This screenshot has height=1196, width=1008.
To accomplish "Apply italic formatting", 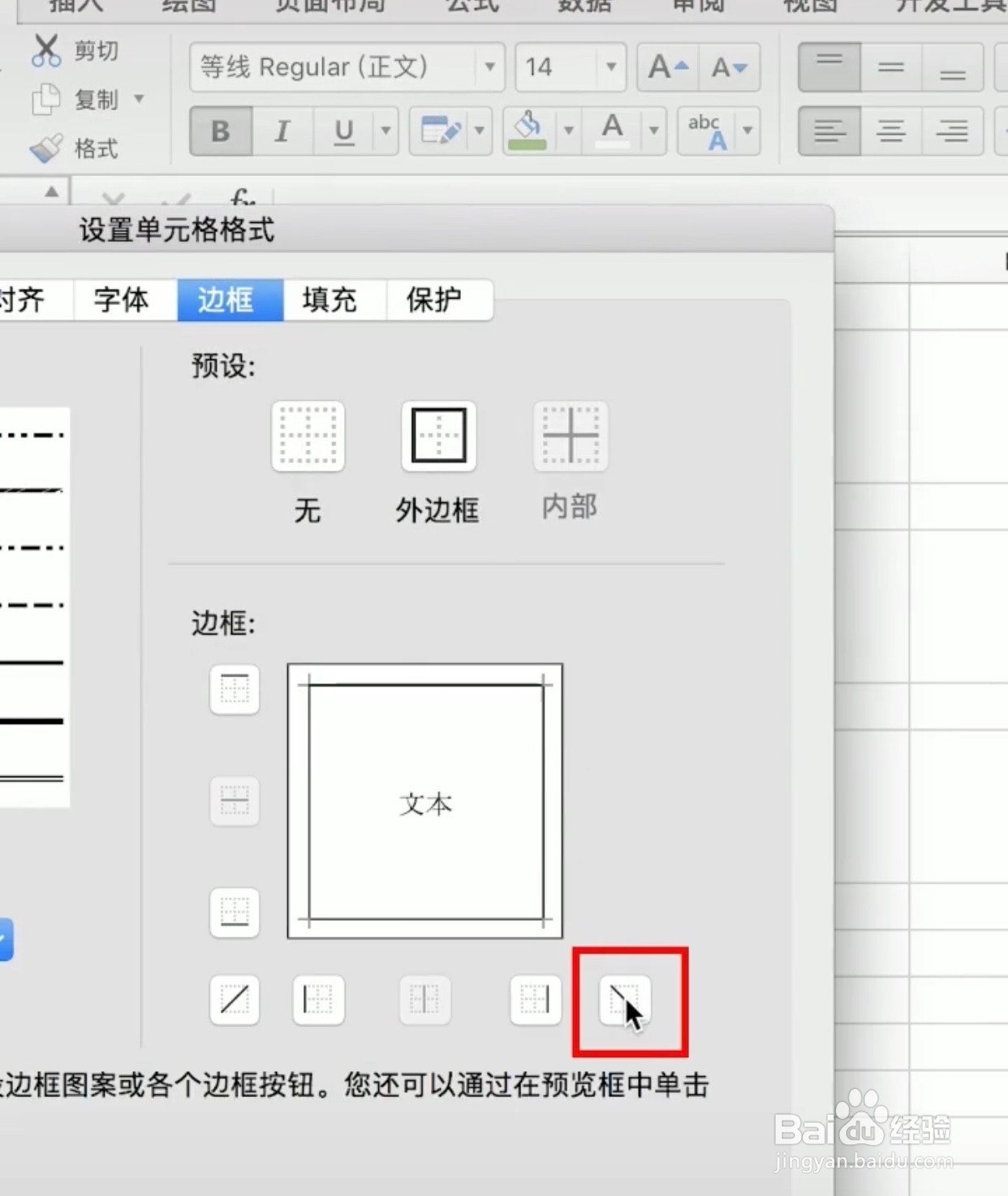I will [x=282, y=131].
